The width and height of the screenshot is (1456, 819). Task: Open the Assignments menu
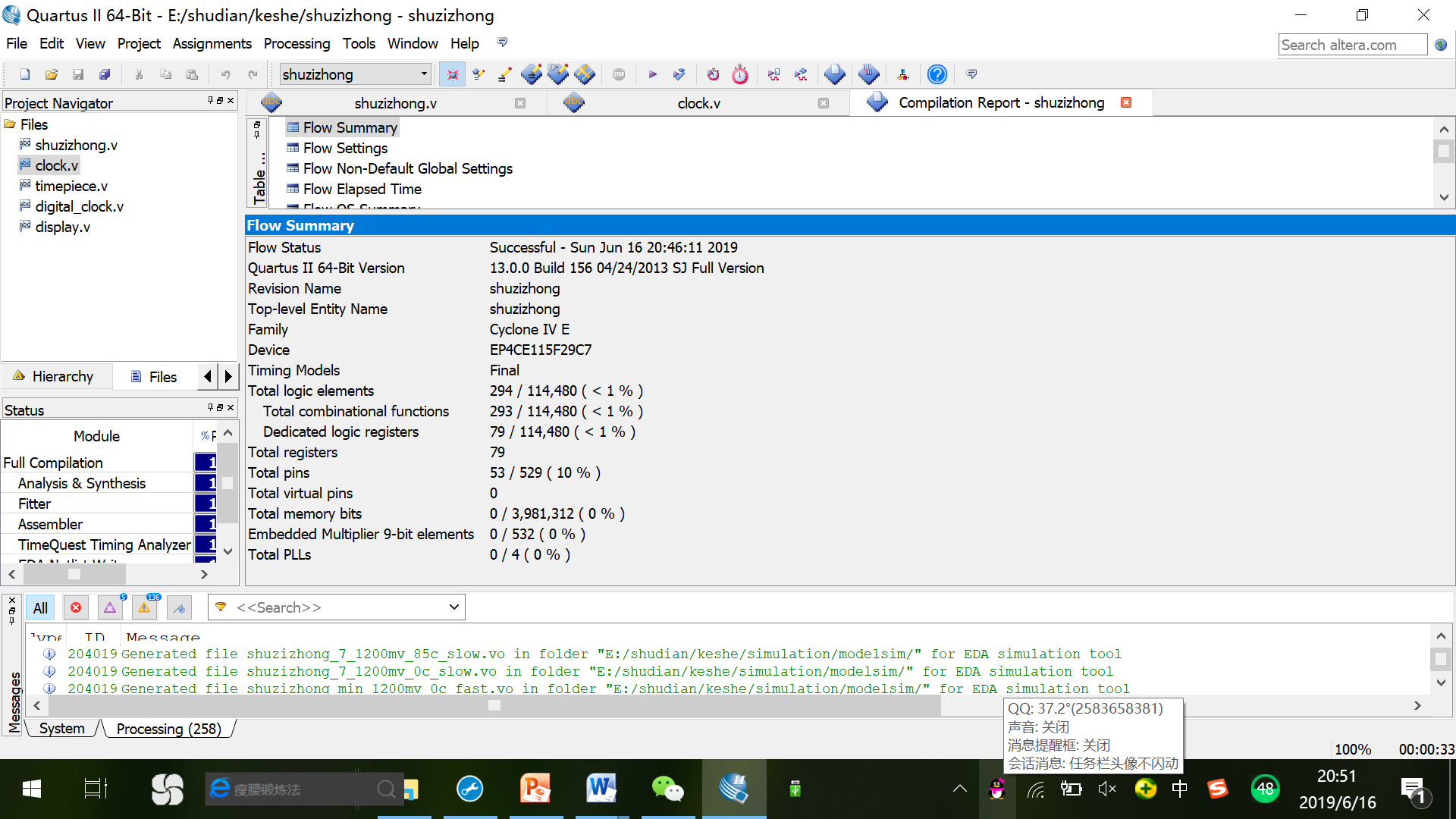pyautogui.click(x=212, y=43)
